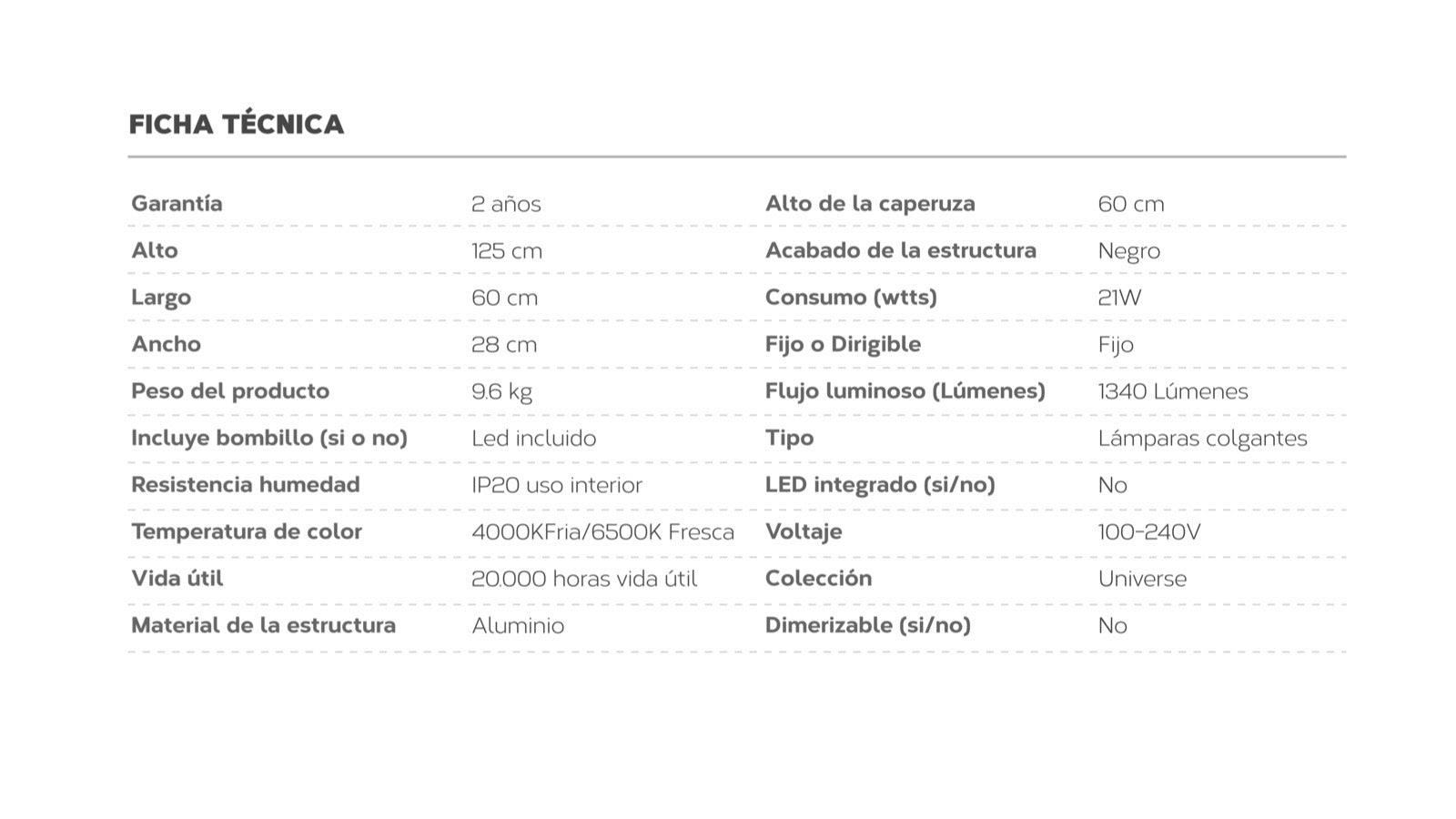The image size is (1456, 819).
Task: Select '4000KFria/6500K Fresca' value
Action: click(602, 532)
